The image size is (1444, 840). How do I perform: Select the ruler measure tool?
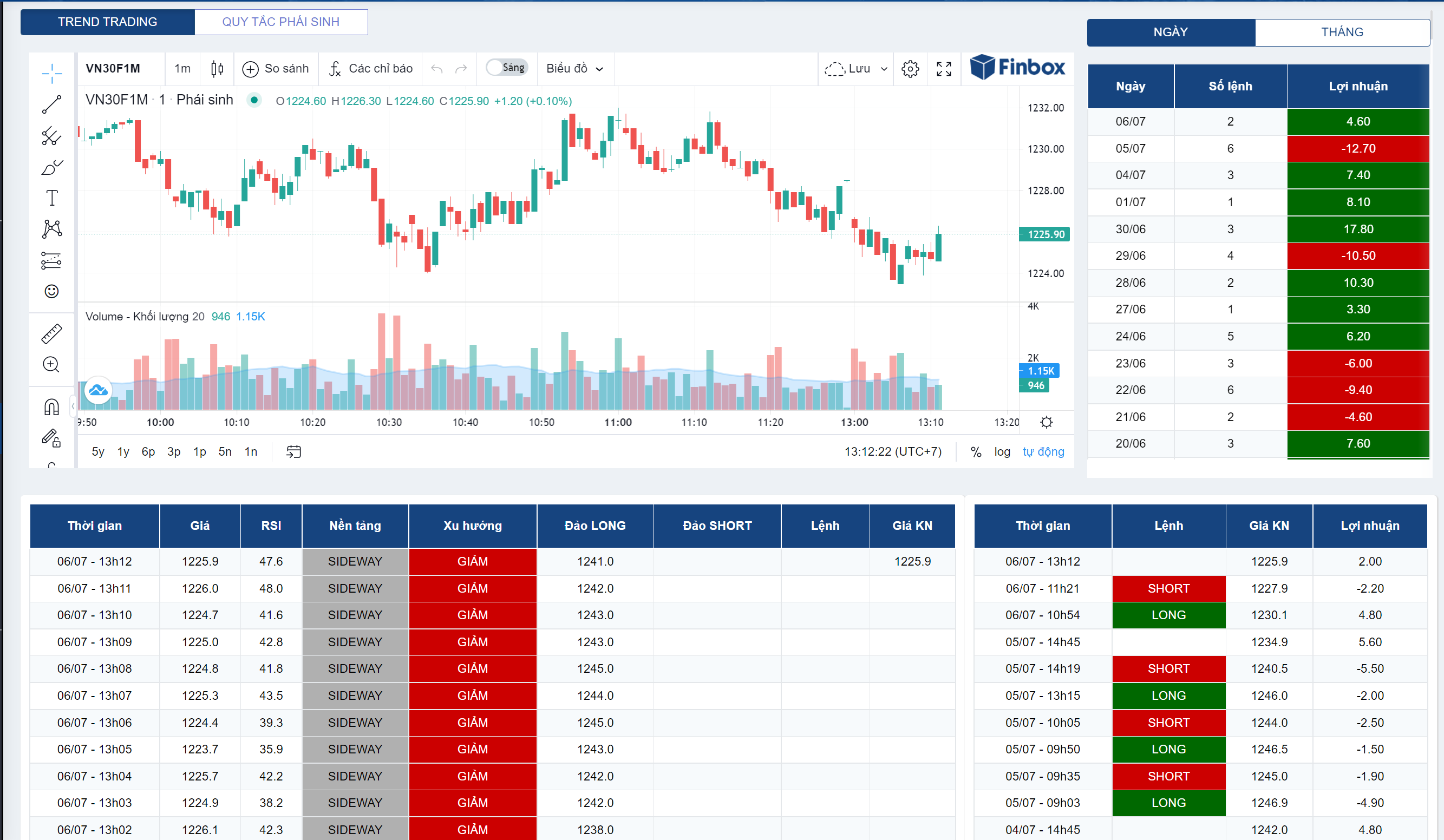[51, 333]
